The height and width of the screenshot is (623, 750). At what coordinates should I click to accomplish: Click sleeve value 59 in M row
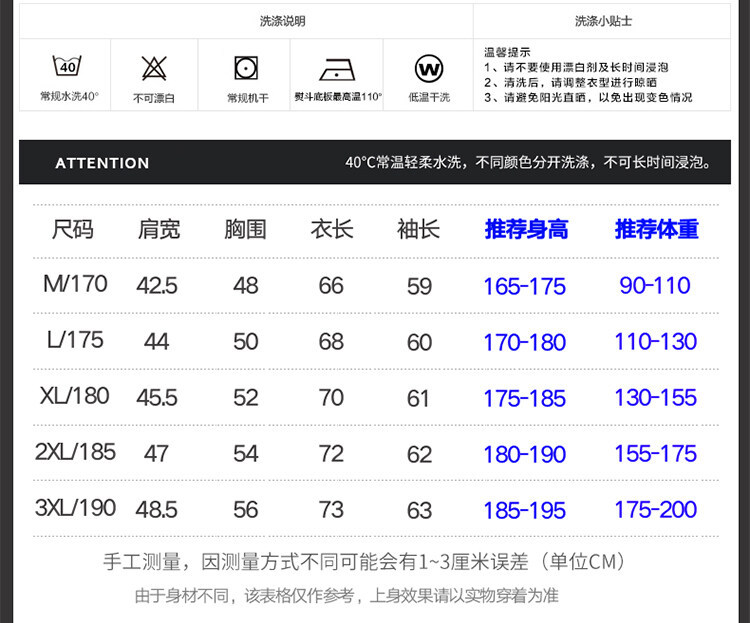[x=419, y=287]
